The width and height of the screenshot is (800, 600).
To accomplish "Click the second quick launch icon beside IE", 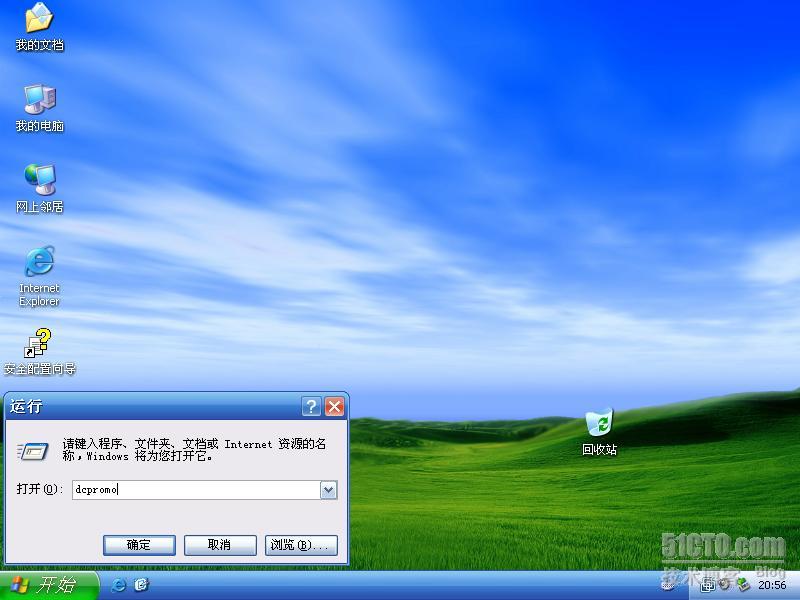I will tap(141, 585).
